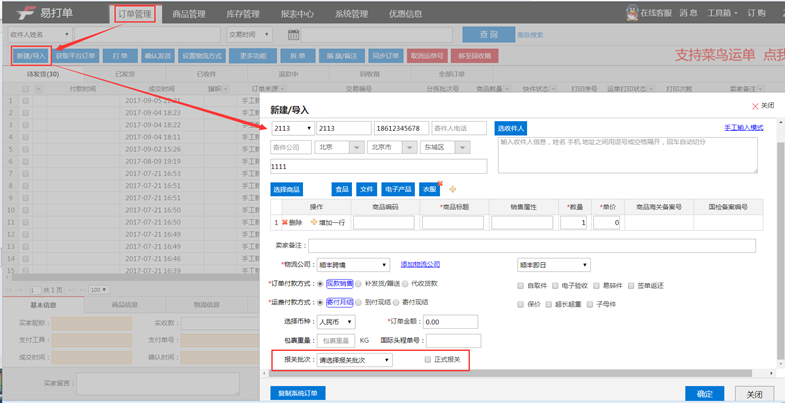Open the 人民币 currency dropdown
The image size is (785, 403).
336,321
